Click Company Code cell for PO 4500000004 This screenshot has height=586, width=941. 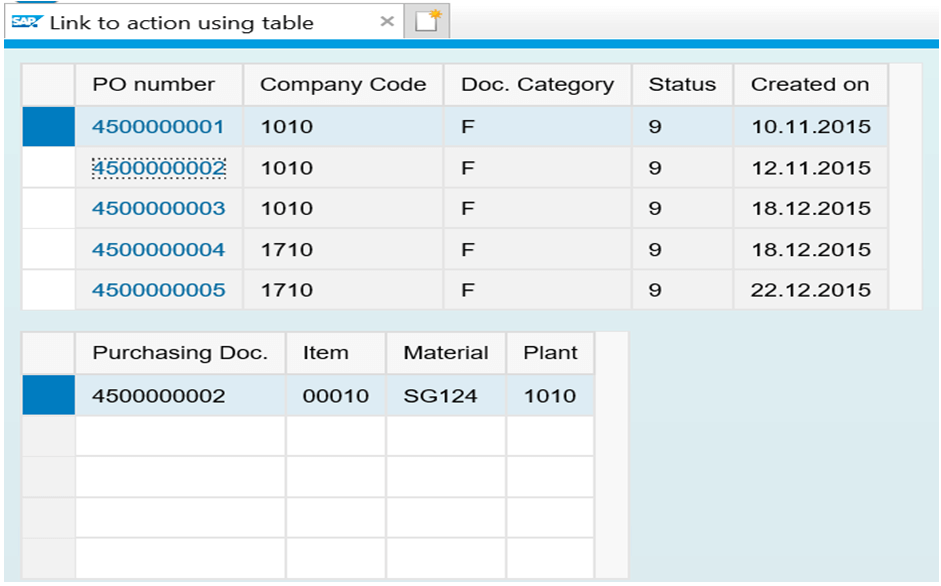(343, 249)
